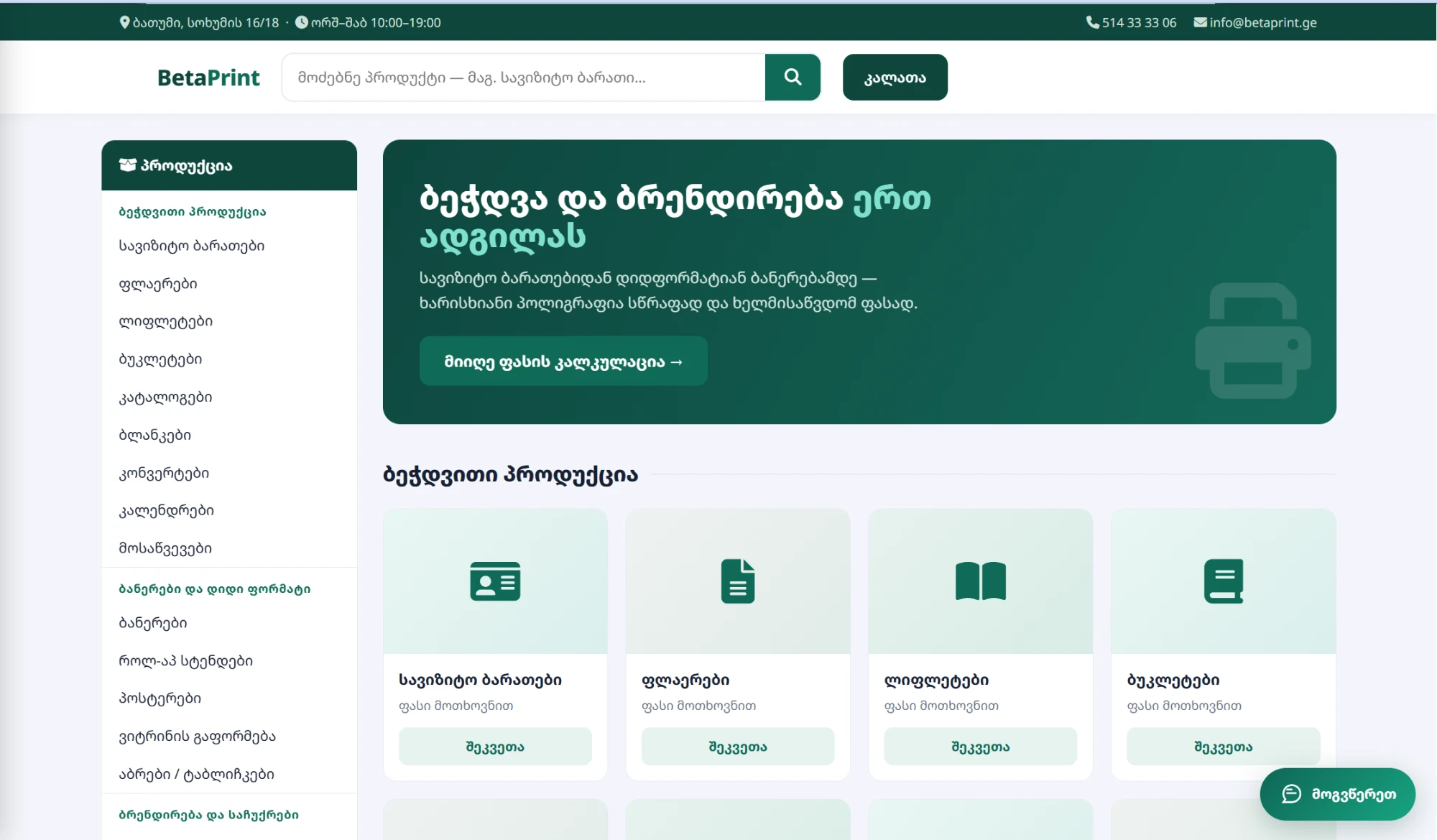The width and height of the screenshot is (1437, 840).
Task: Click the closed book icon above ბუკლეტები
Action: pyautogui.click(x=1224, y=581)
